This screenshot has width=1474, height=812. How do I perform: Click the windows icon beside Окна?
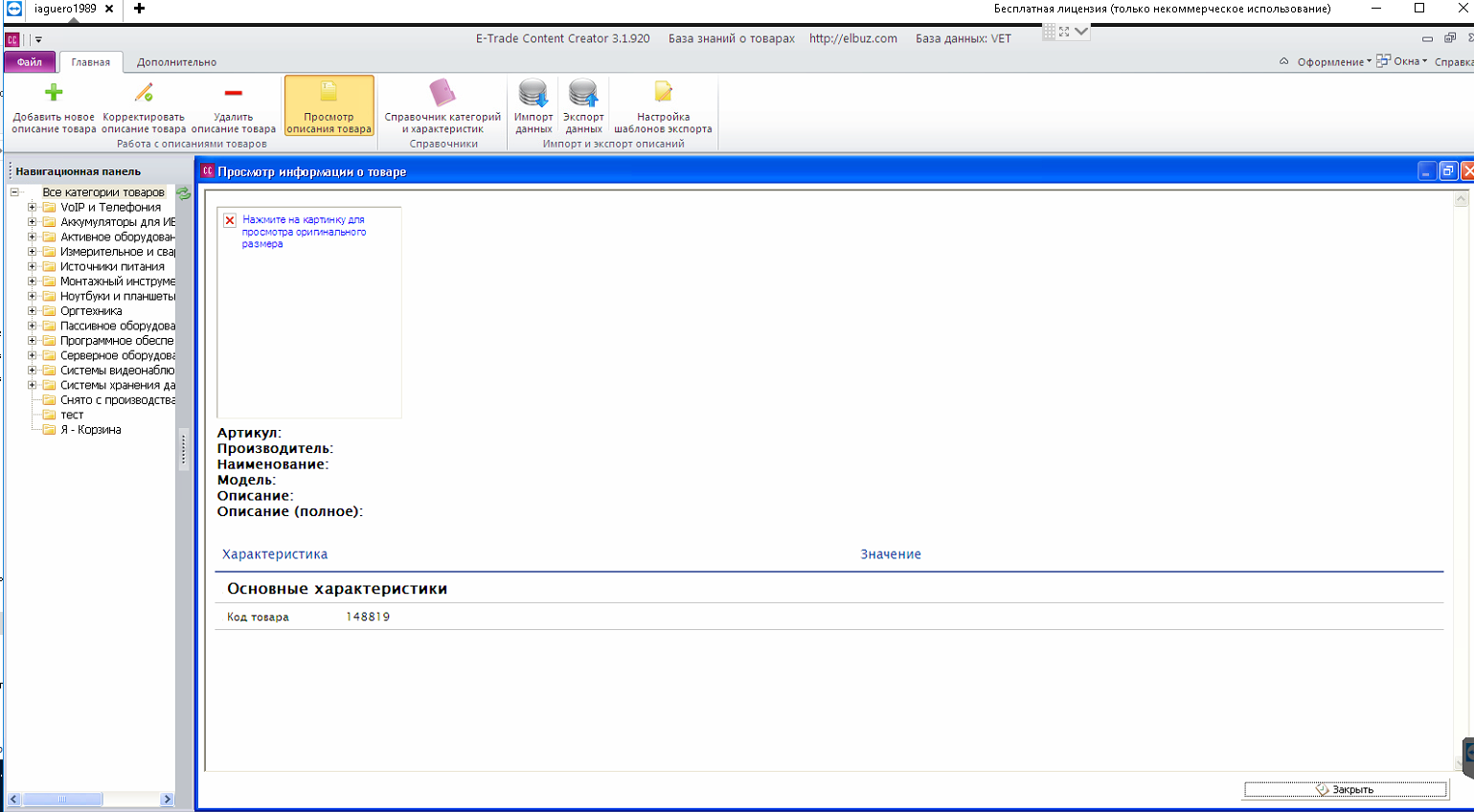pos(1383,61)
